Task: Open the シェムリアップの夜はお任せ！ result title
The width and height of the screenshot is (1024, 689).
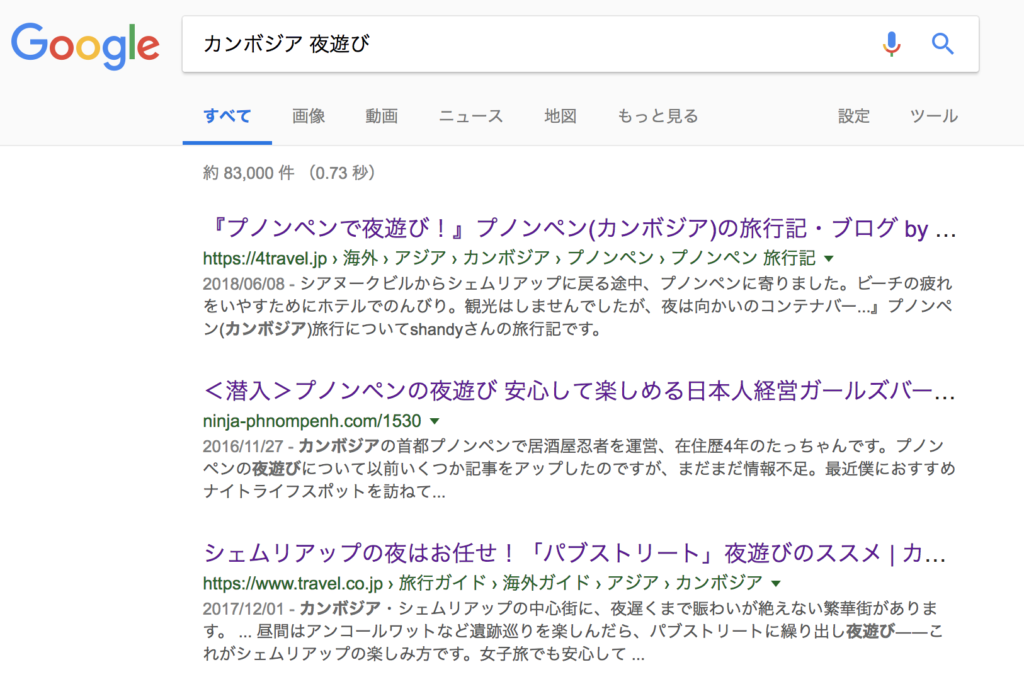Action: point(575,553)
